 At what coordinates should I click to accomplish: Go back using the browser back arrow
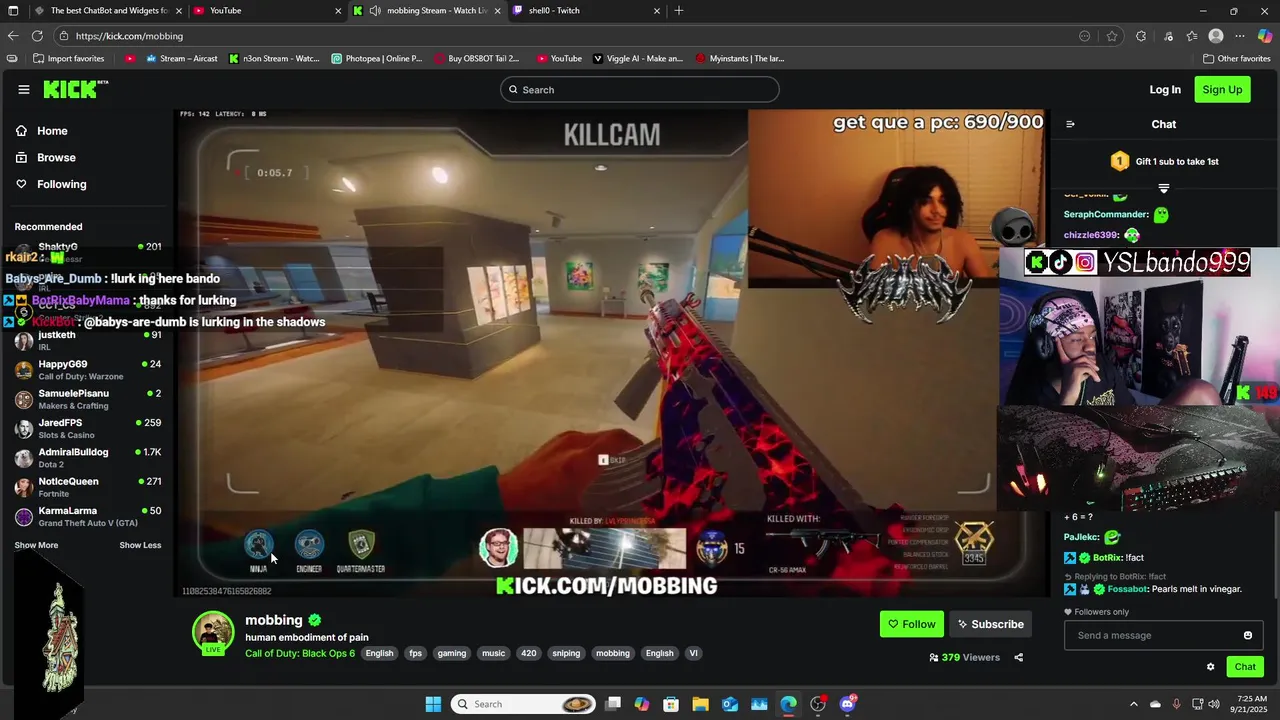click(13, 36)
